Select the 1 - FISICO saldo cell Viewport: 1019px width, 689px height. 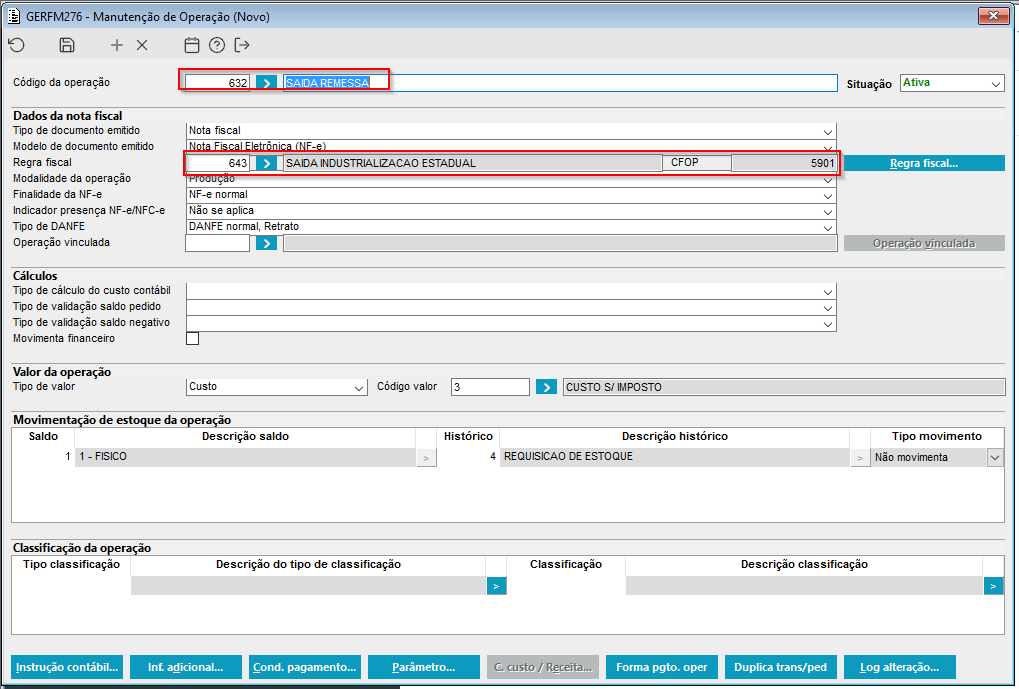(246, 457)
